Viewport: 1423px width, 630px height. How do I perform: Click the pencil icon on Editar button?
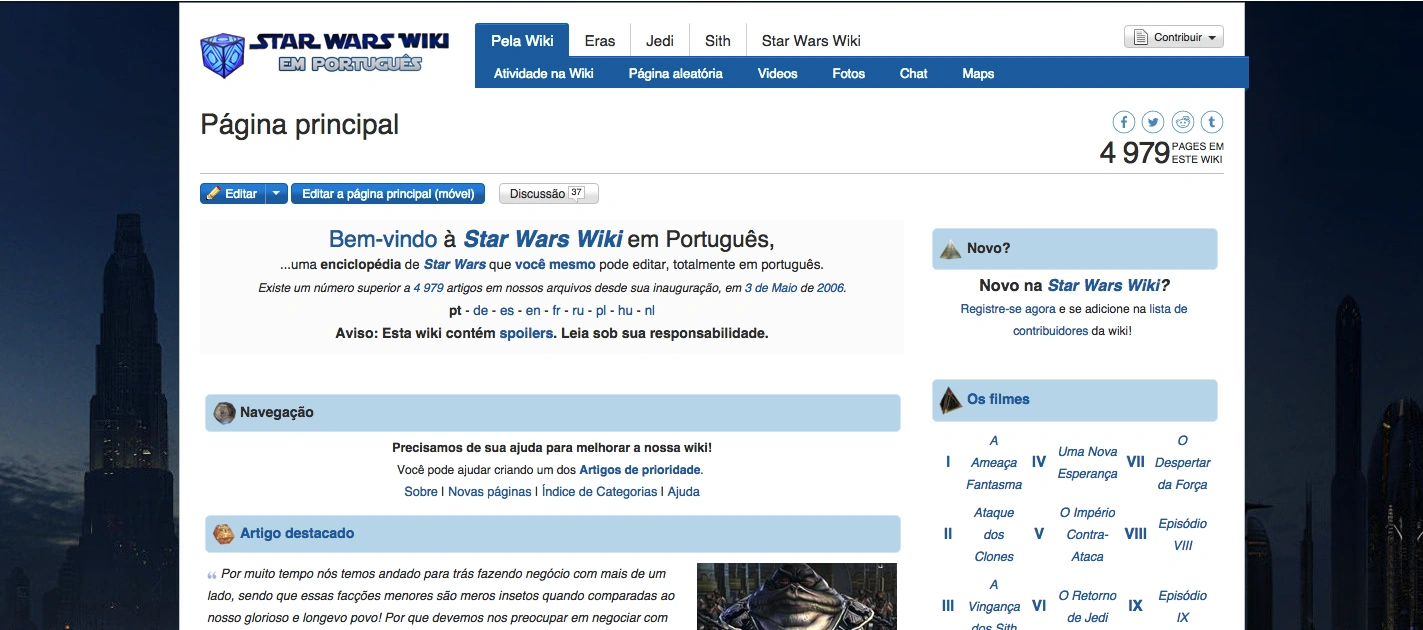click(213, 194)
